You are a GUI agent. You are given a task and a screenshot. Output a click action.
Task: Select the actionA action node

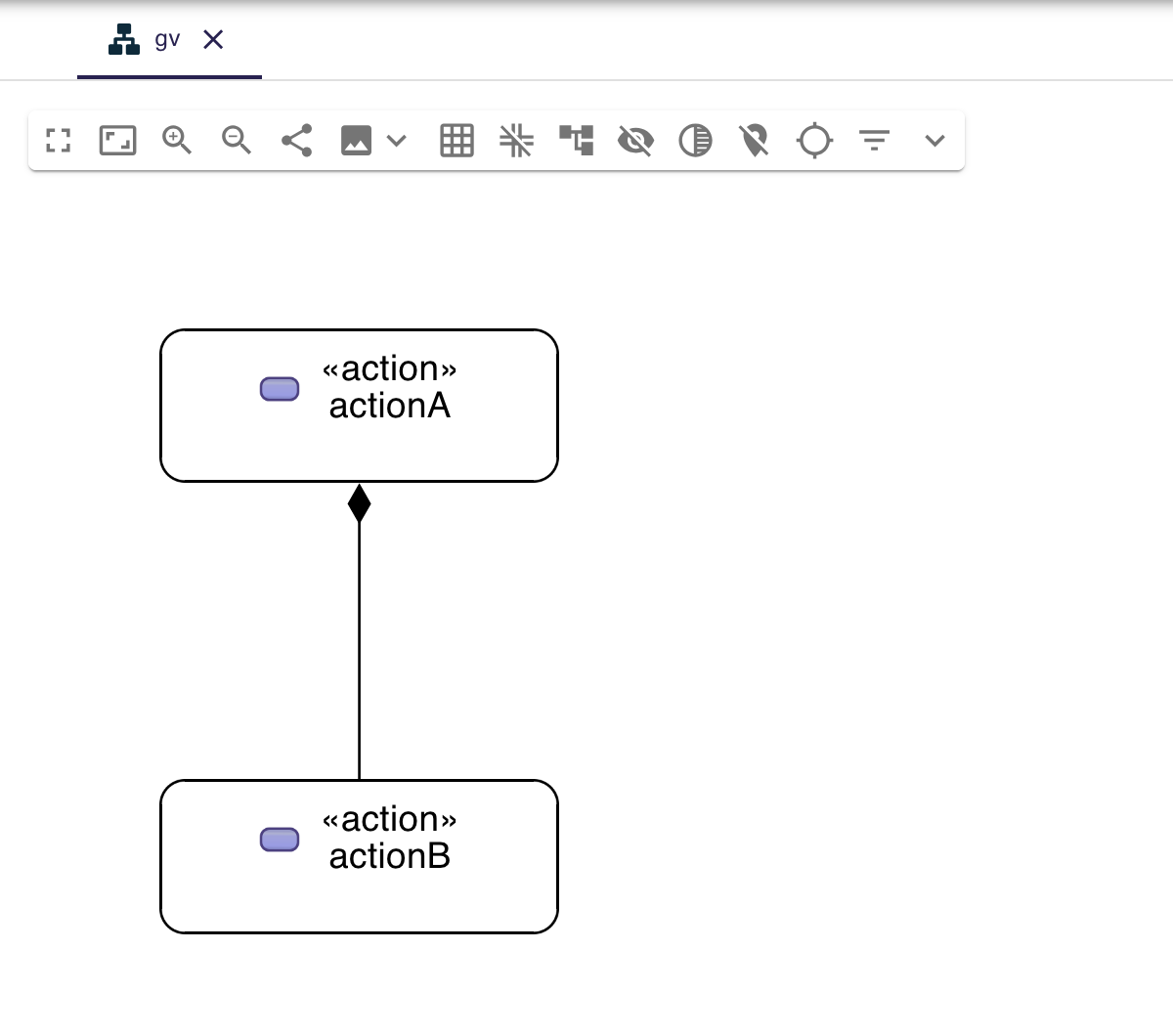(359, 440)
